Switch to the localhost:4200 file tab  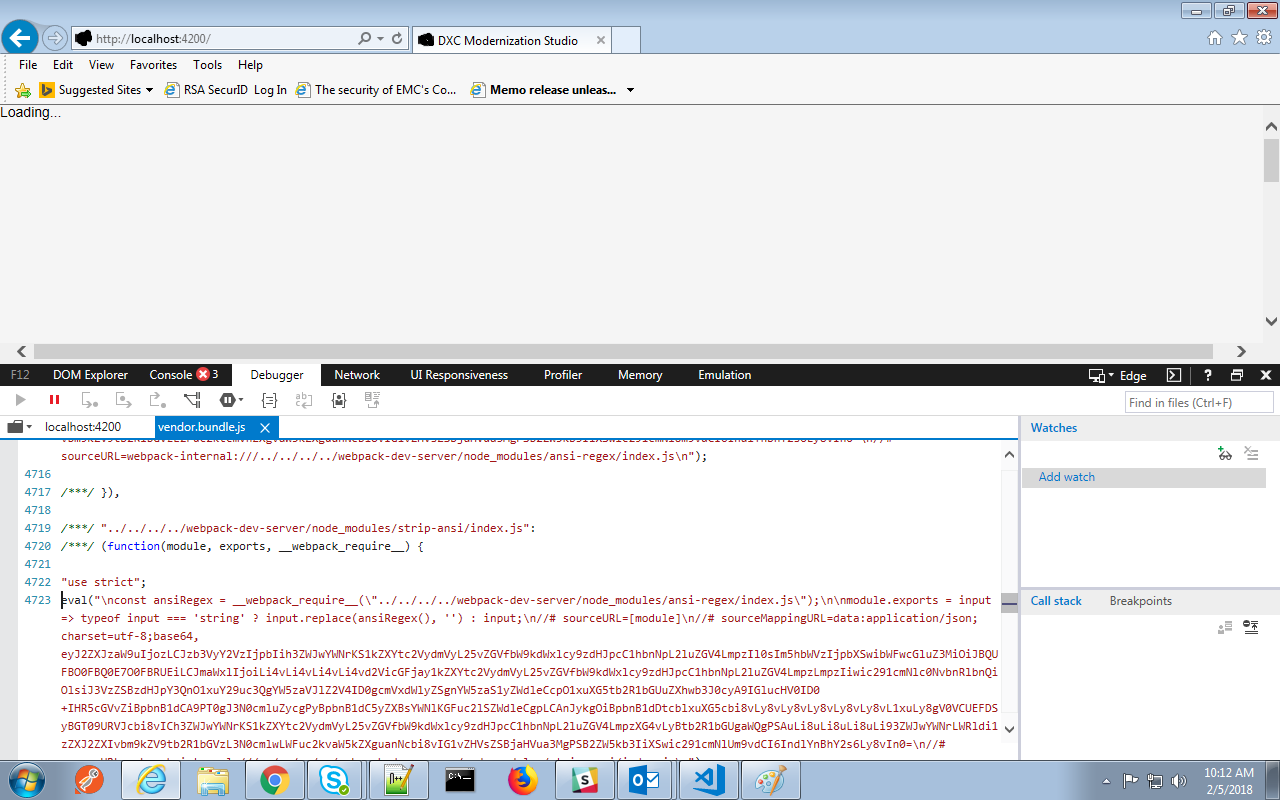click(83, 427)
